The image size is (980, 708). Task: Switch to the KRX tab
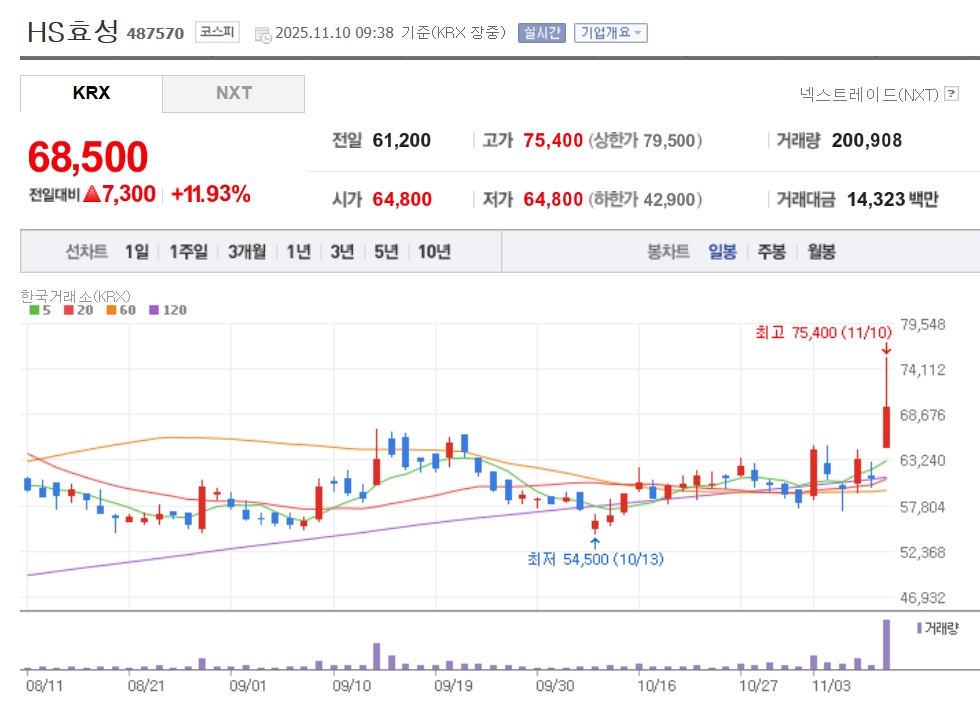click(x=91, y=93)
